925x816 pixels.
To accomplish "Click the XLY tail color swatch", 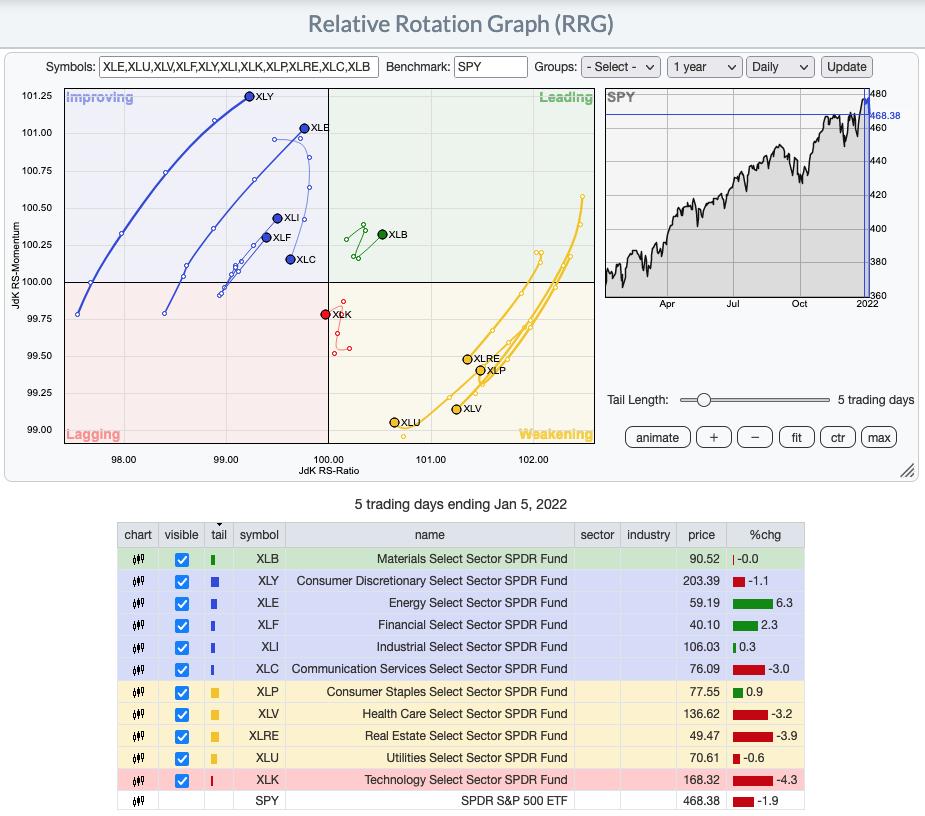I will pyautogui.click(x=215, y=582).
